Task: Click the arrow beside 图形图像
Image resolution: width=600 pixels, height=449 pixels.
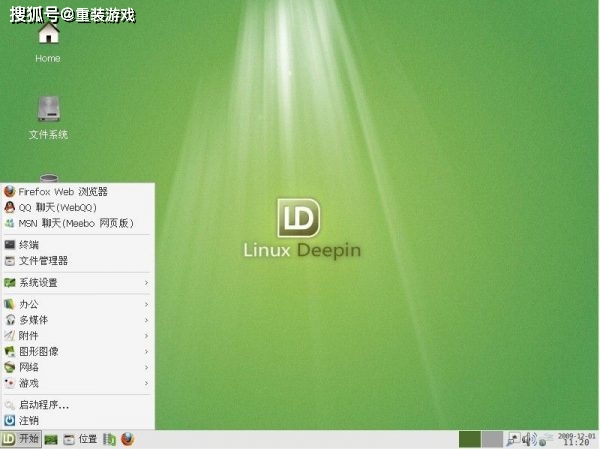Action: (x=147, y=351)
